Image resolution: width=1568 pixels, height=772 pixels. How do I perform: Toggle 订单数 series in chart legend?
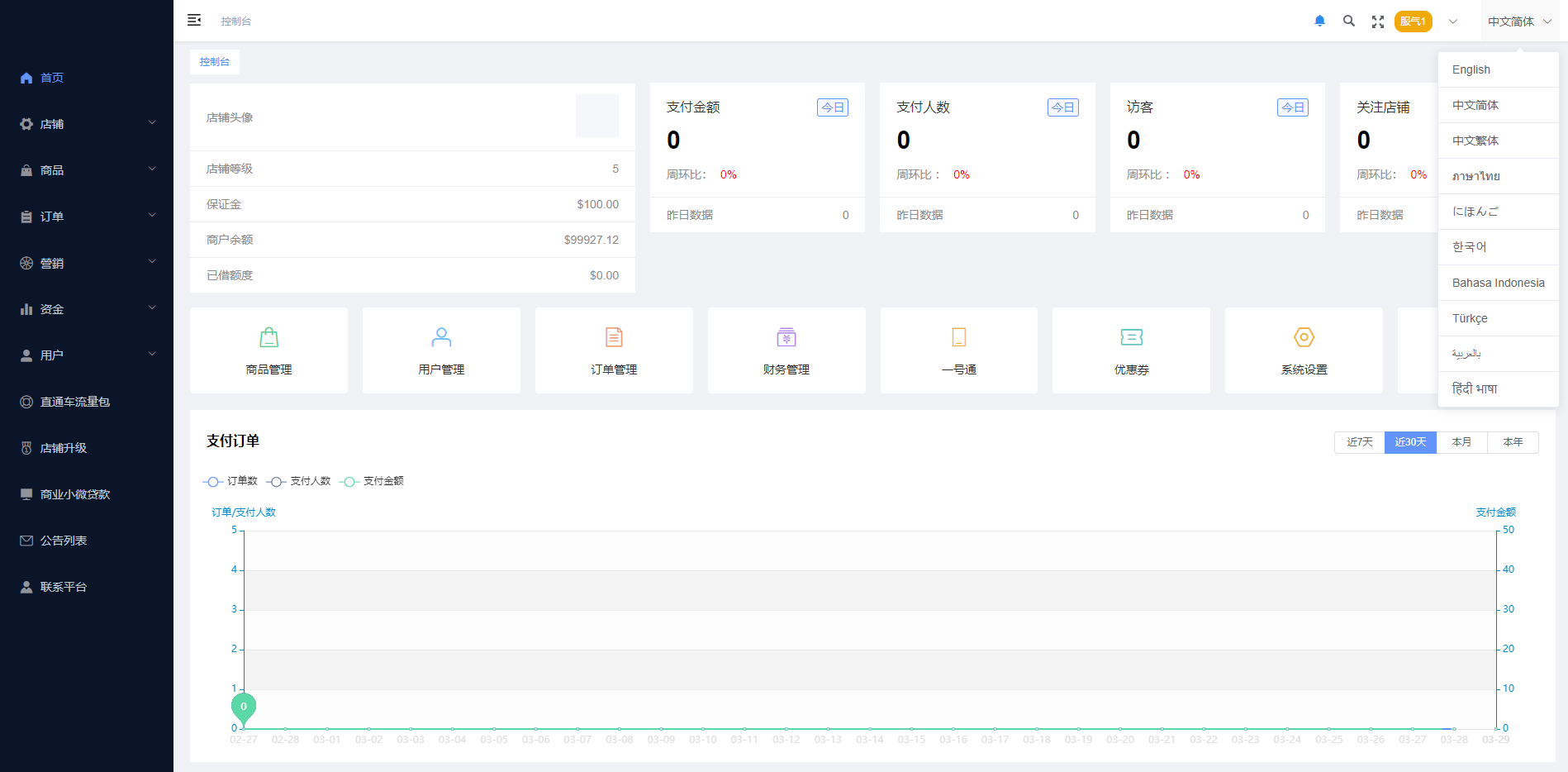click(230, 481)
